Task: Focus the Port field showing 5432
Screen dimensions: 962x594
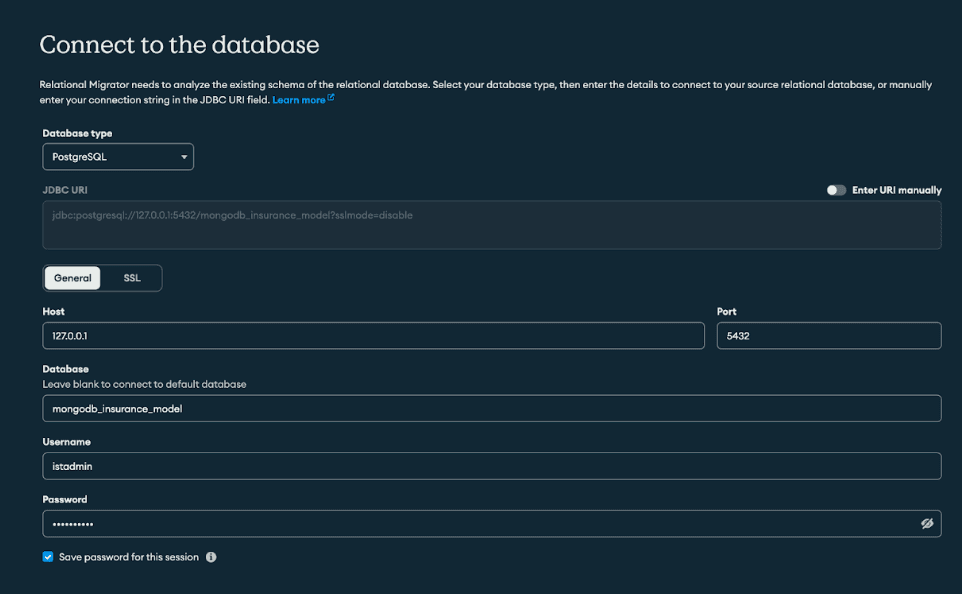Action: [x=828, y=336]
